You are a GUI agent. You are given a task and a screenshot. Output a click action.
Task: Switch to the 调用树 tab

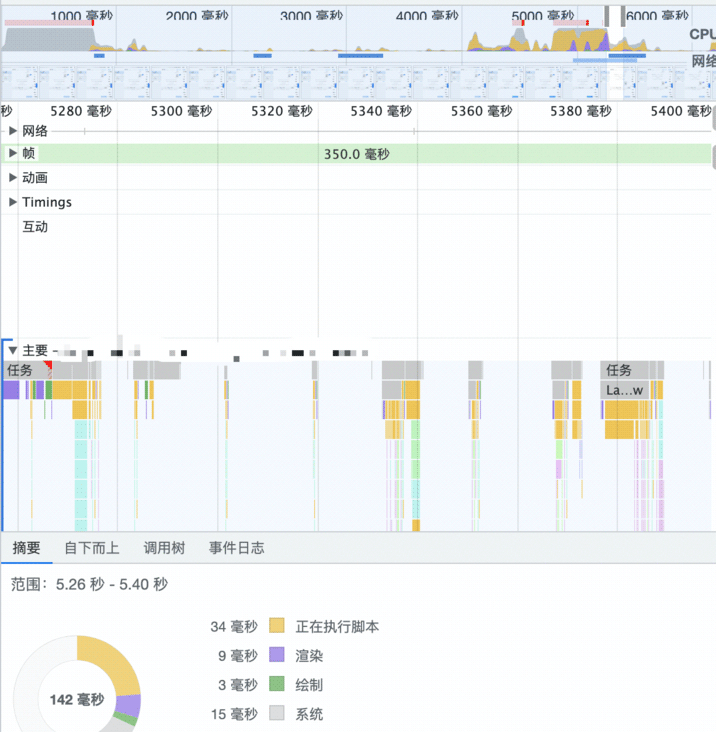tap(164, 548)
